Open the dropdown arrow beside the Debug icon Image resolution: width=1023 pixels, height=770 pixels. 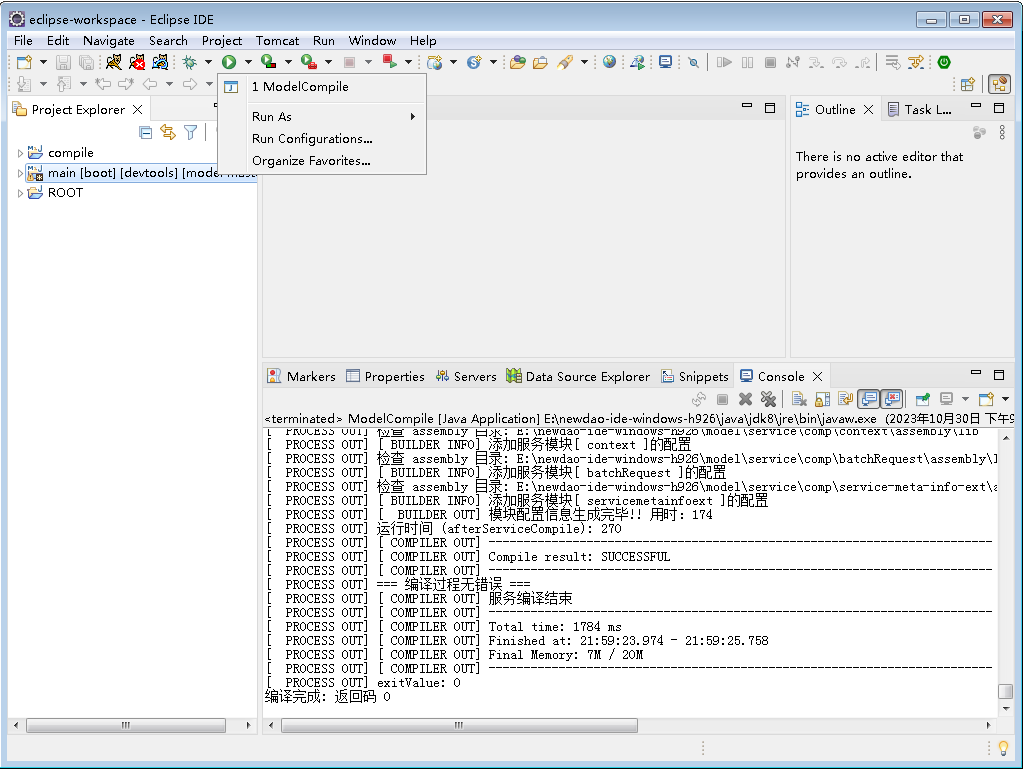[208, 63]
